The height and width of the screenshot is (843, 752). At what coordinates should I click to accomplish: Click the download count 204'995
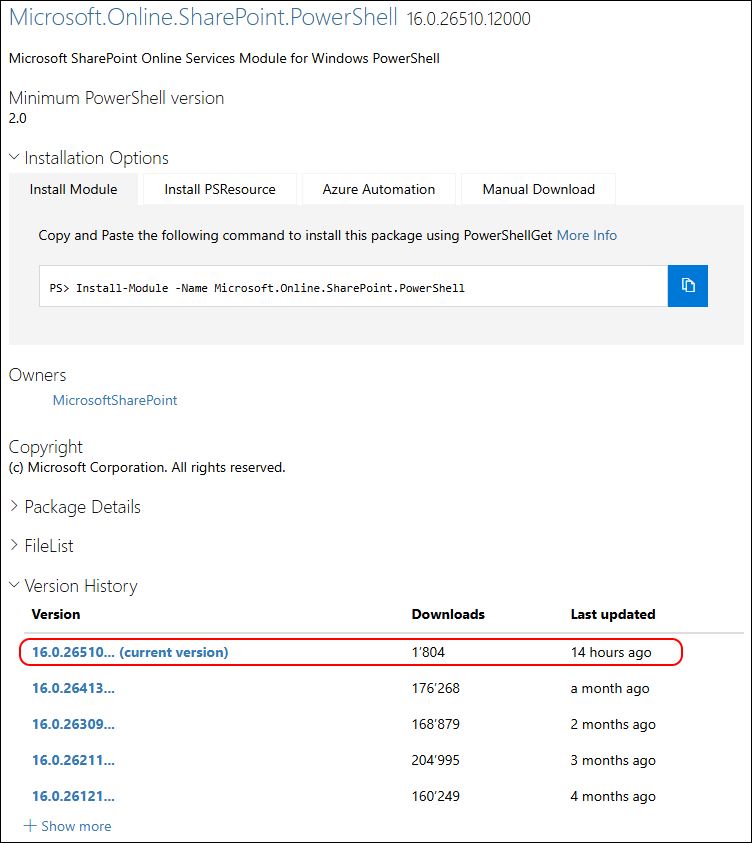pyautogui.click(x=435, y=760)
